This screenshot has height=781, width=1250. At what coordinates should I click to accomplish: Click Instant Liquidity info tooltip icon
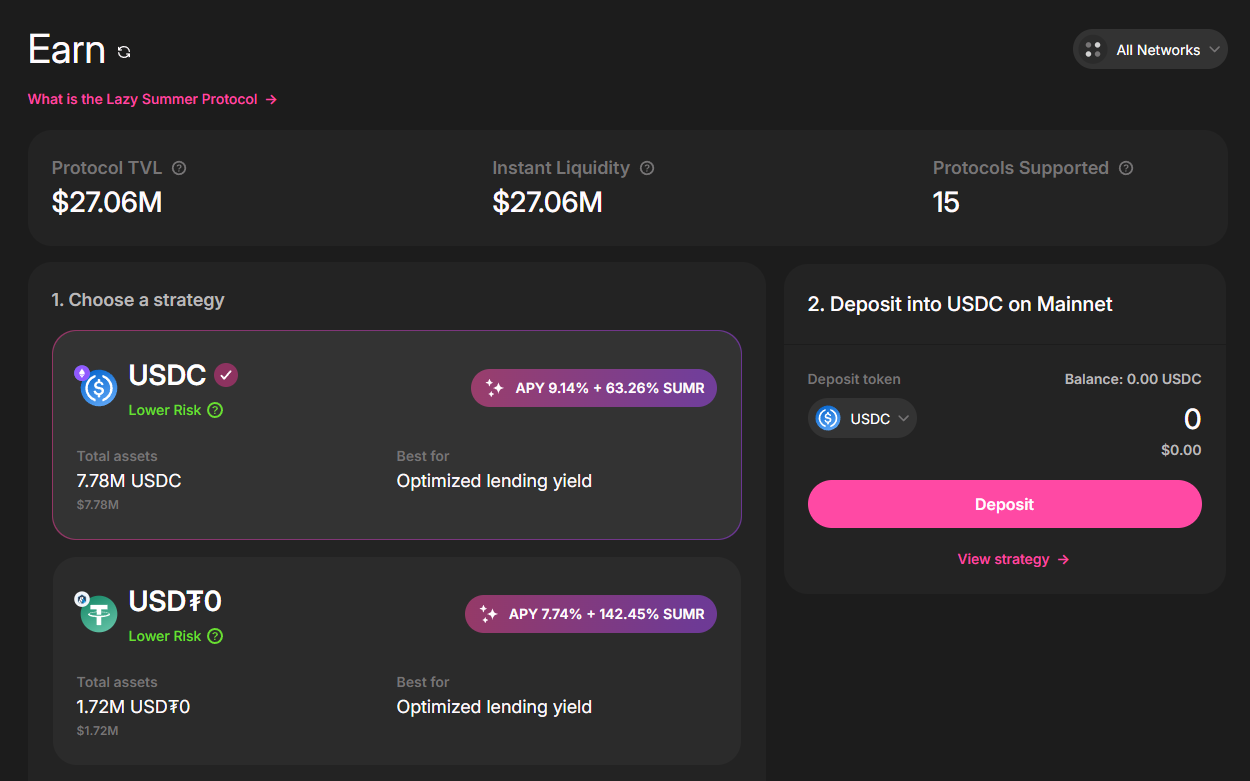647,168
